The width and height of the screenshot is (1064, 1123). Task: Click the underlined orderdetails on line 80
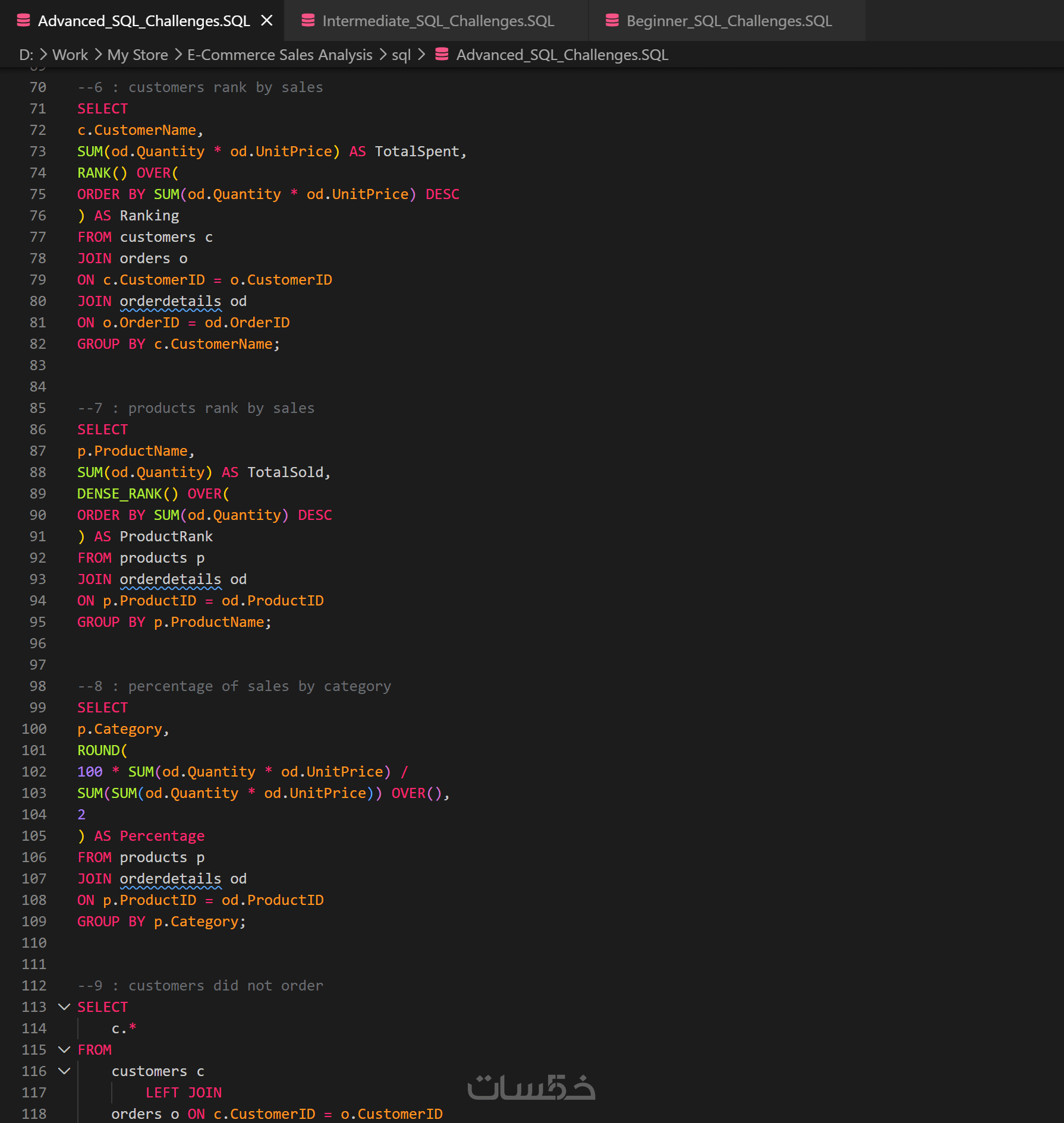171,301
